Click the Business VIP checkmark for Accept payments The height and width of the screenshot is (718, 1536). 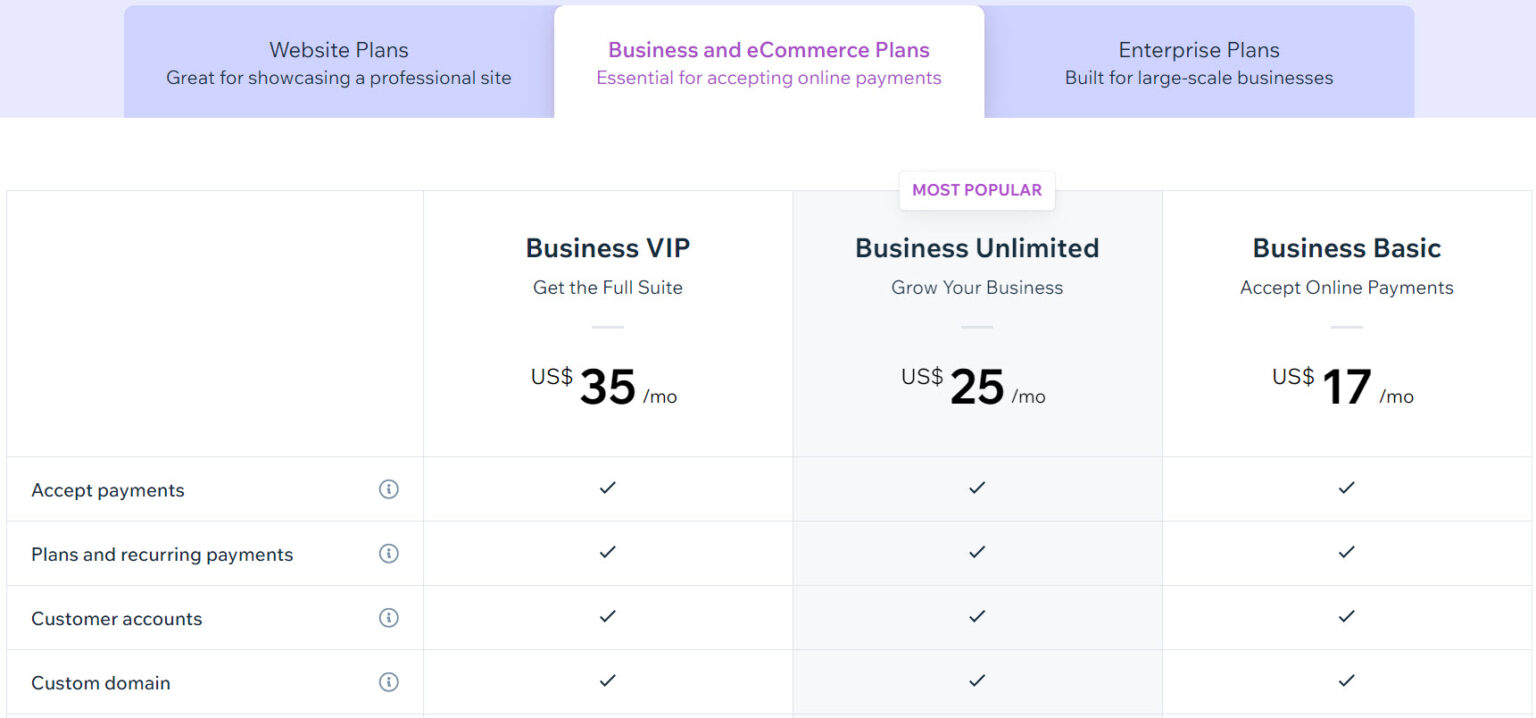pos(607,488)
